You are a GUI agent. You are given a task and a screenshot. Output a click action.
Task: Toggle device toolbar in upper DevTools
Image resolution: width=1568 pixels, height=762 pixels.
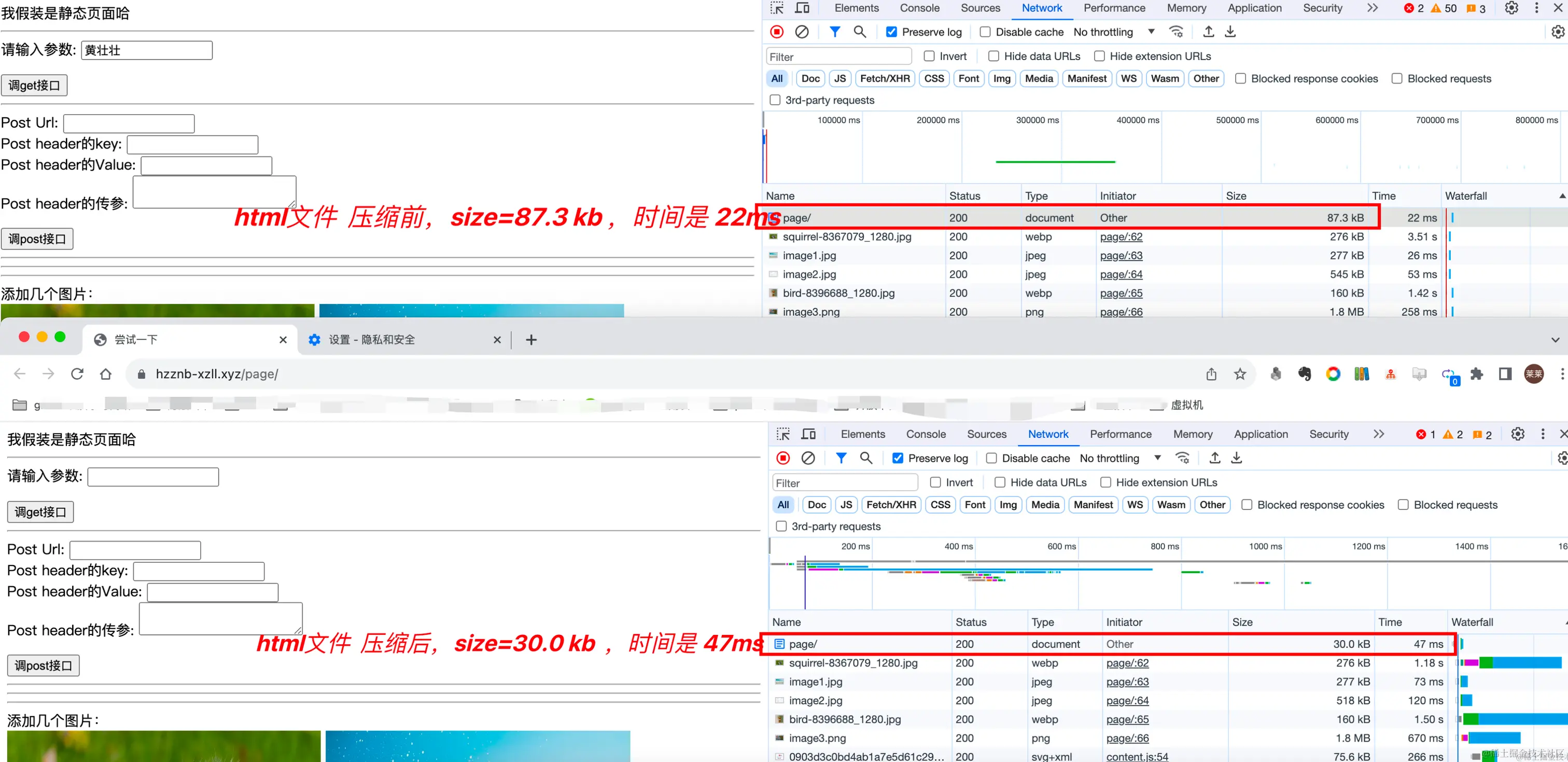click(802, 8)
